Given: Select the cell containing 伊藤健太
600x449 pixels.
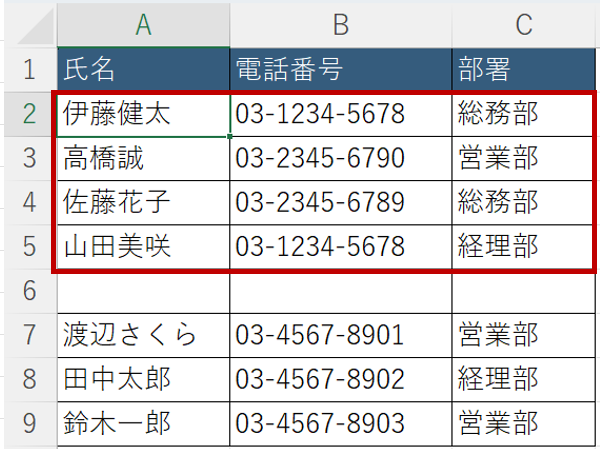Looking at the screenshot, I should tap(143, 114).
